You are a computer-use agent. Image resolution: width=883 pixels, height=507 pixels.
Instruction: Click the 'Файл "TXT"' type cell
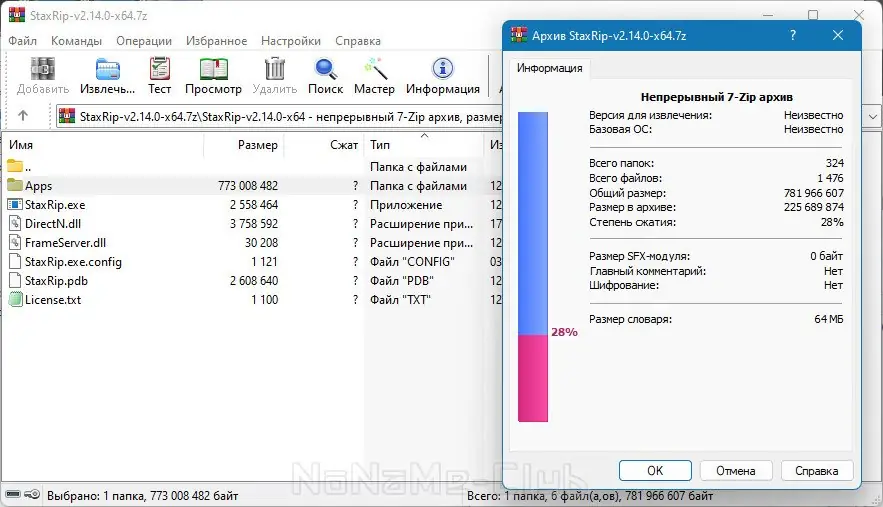400,300
